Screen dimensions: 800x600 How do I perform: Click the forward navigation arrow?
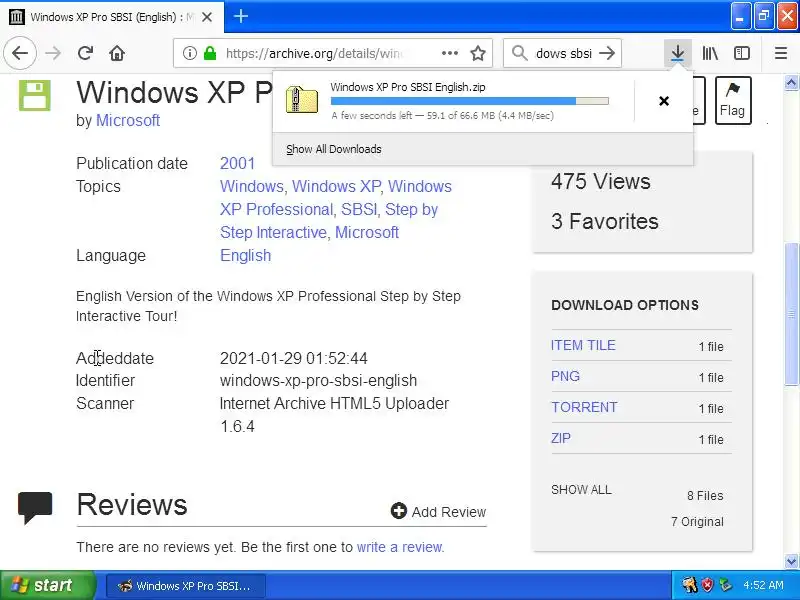53,53
